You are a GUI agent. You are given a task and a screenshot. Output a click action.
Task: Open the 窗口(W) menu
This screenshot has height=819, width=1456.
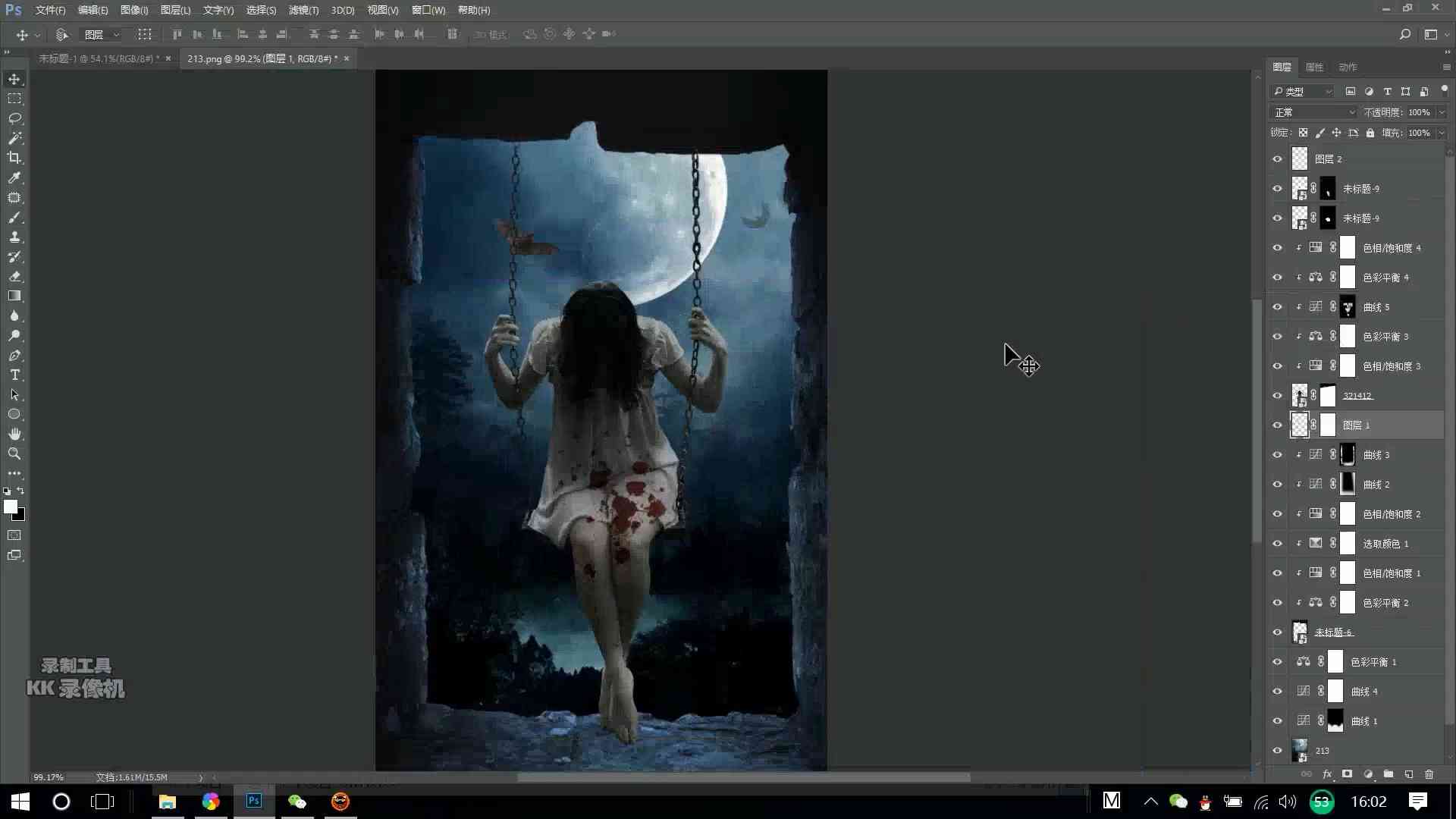(428, 10)
